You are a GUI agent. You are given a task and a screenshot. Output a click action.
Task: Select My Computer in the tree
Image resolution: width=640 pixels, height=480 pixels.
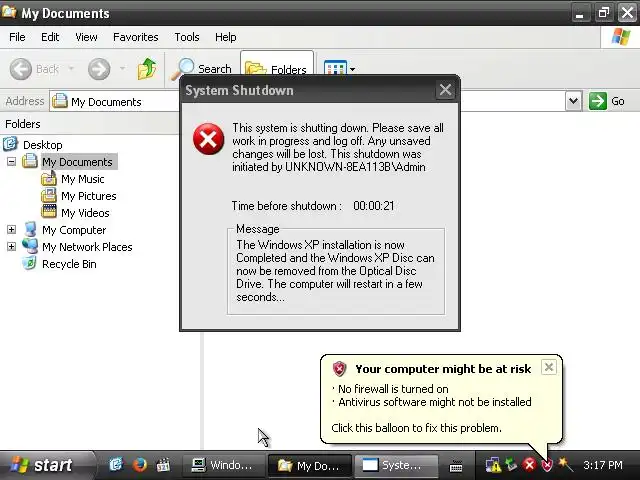coord(74,230)
